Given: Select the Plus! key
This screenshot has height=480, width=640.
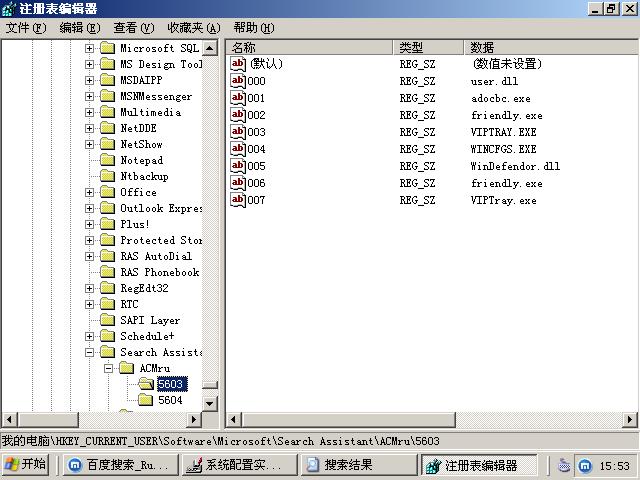Looking at the screenshot, I should 135,224.
